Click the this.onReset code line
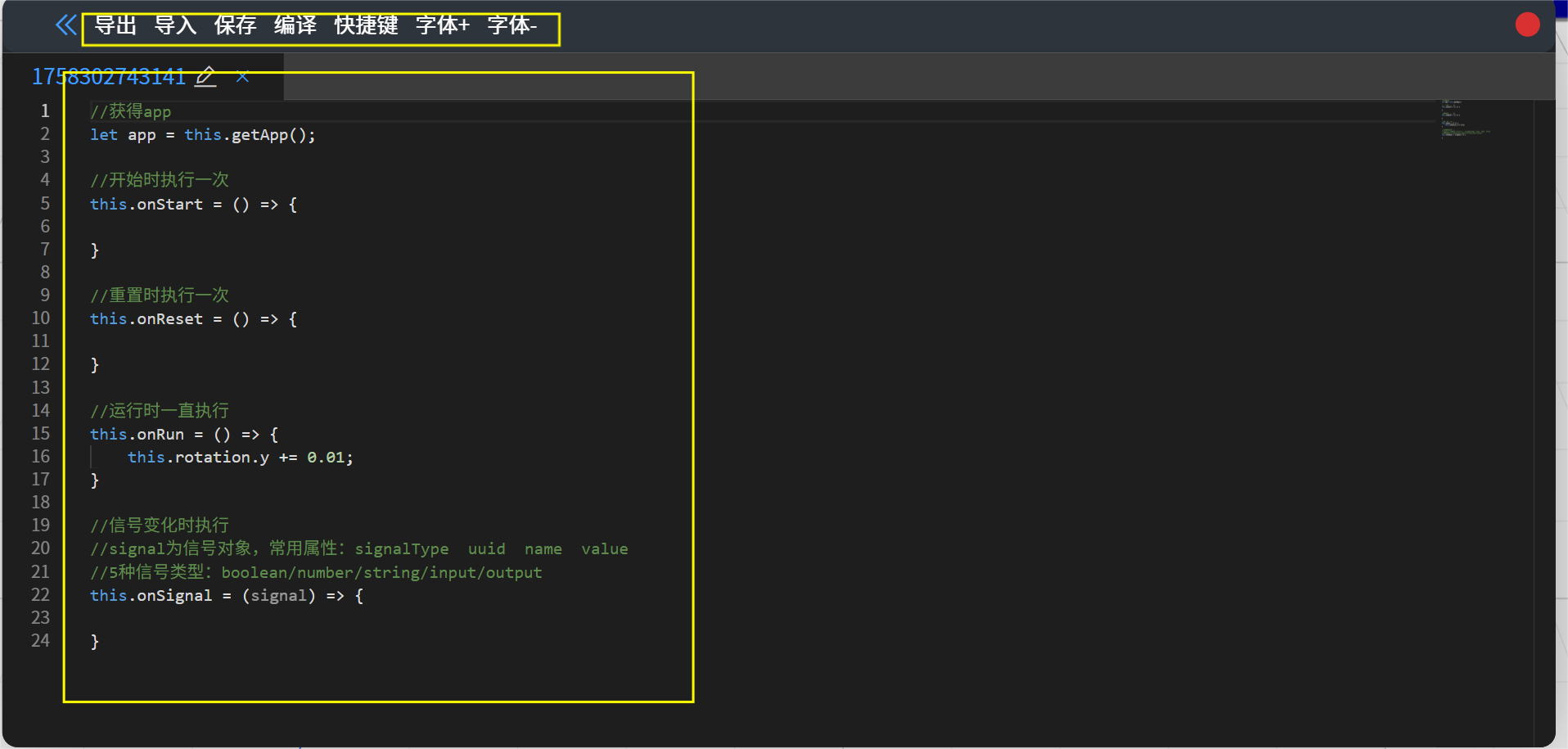The image size is (1568, 749). pos(193,319)
